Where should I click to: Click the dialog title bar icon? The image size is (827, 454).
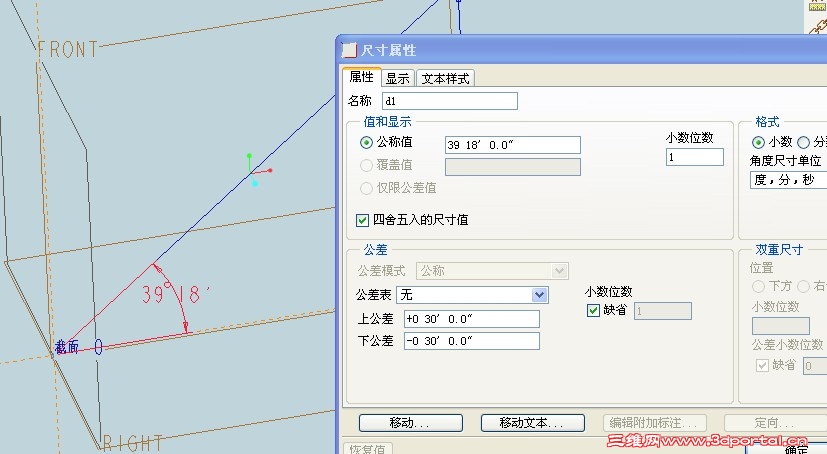pos(349,50)
